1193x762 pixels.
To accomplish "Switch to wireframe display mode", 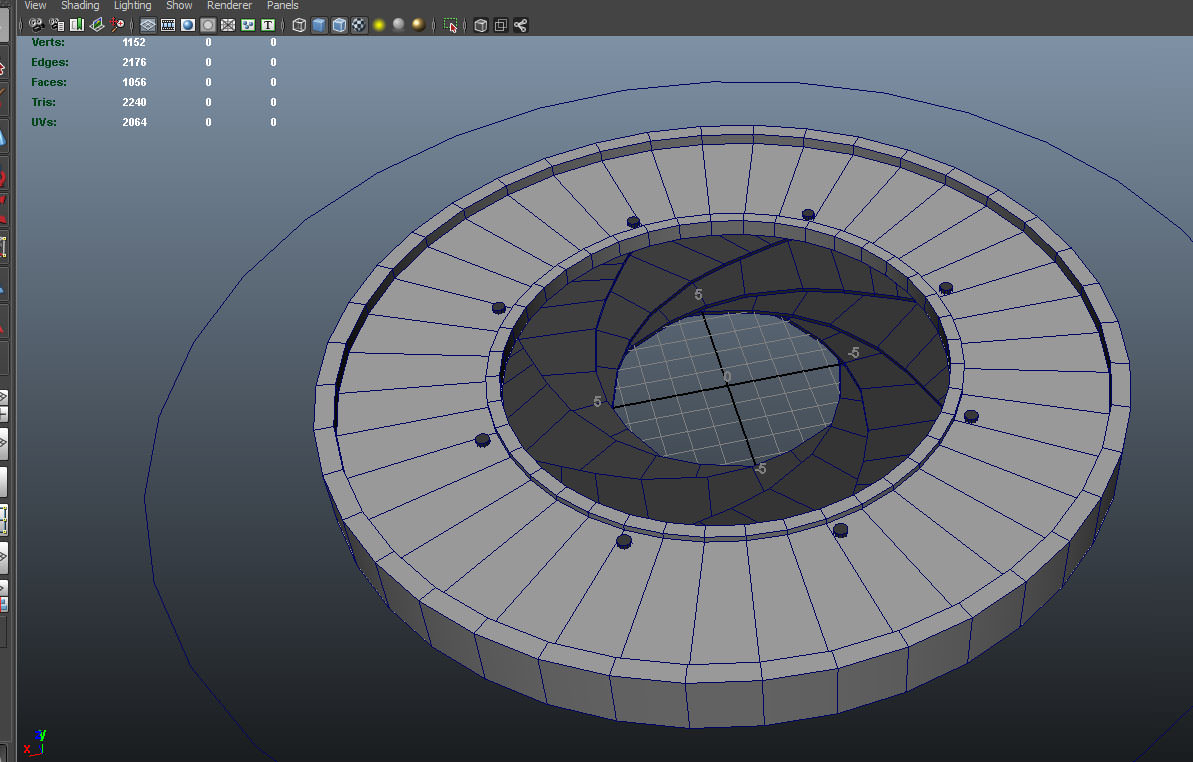I will (298, 25).
